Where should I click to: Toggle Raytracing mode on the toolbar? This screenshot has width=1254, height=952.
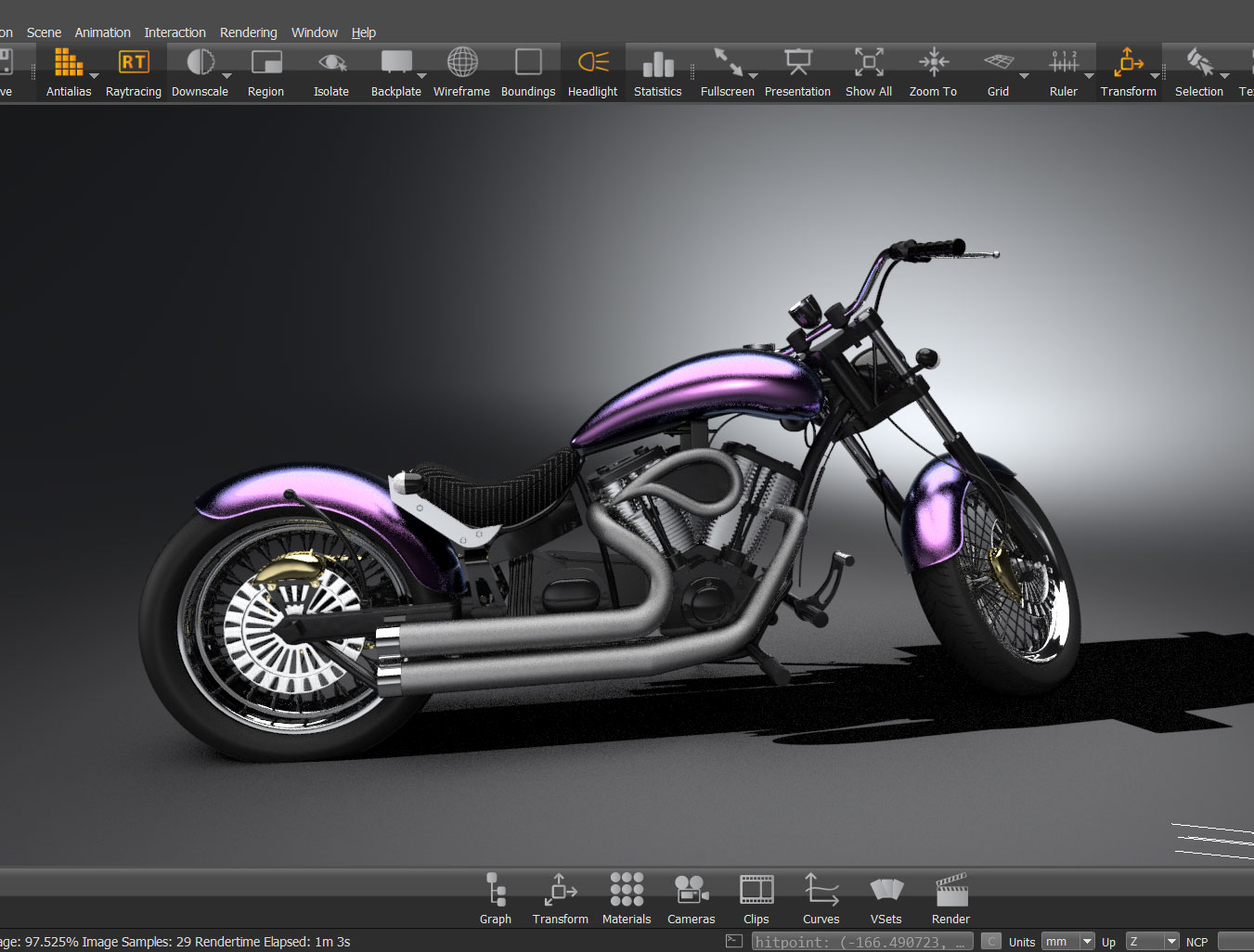(133, 72)
